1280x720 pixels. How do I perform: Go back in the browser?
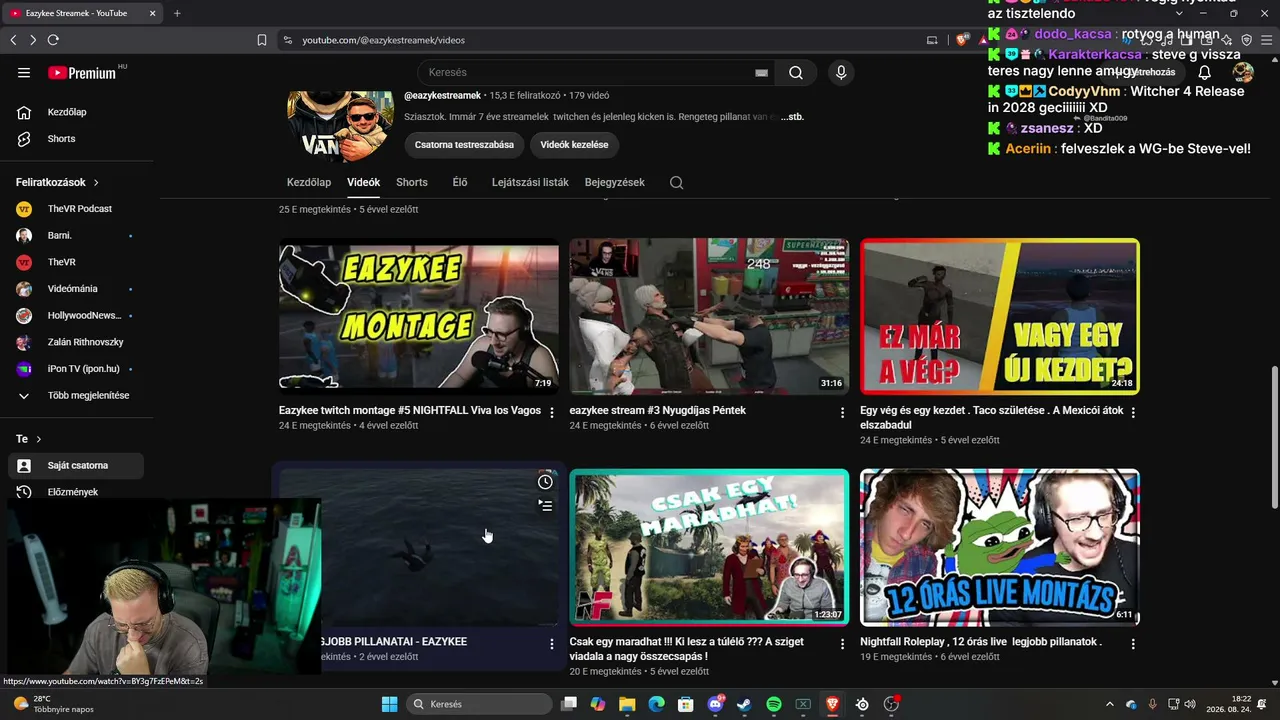click(x=13, y=40)
